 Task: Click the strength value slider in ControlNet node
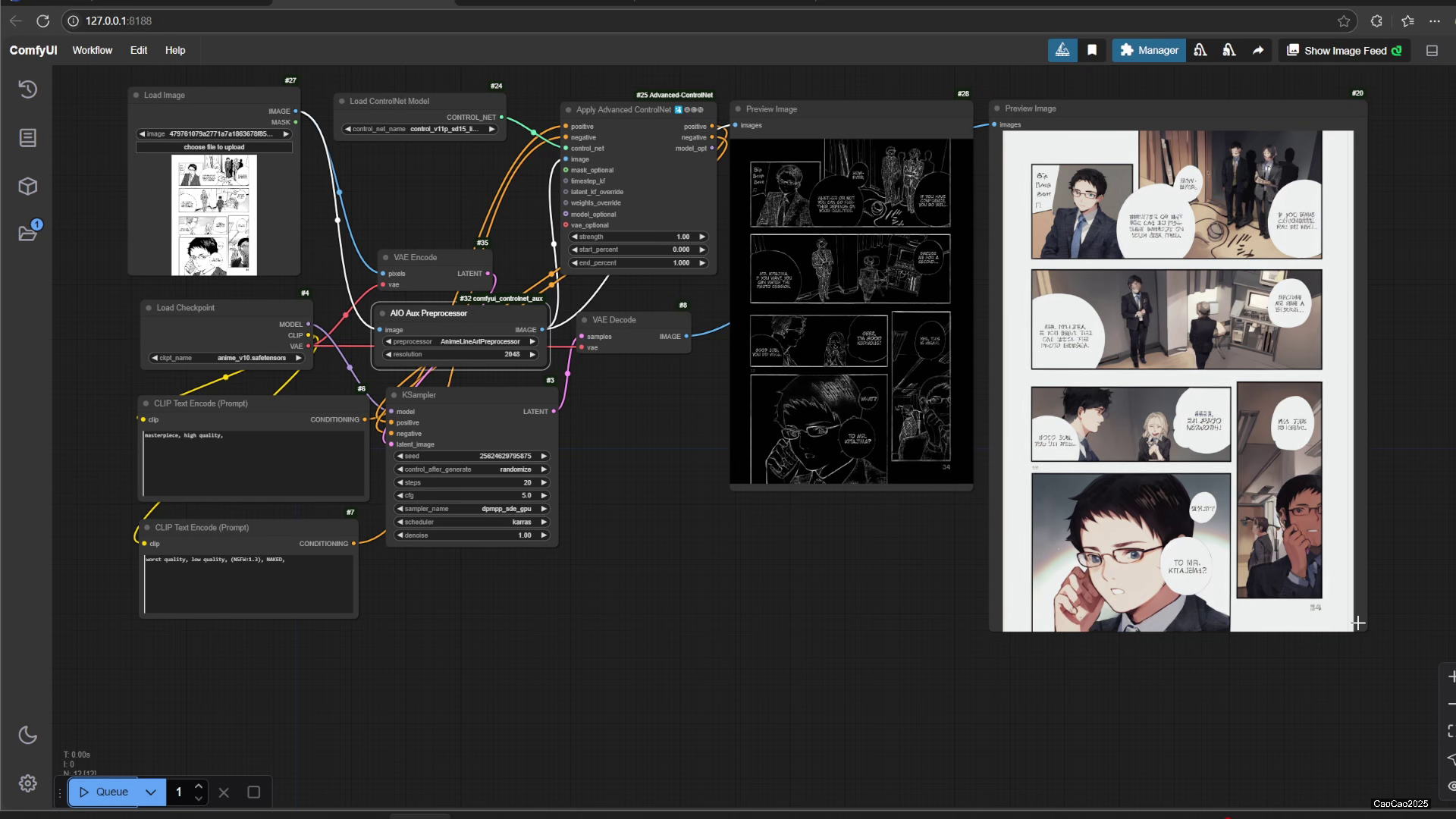(x=639, y=237)
